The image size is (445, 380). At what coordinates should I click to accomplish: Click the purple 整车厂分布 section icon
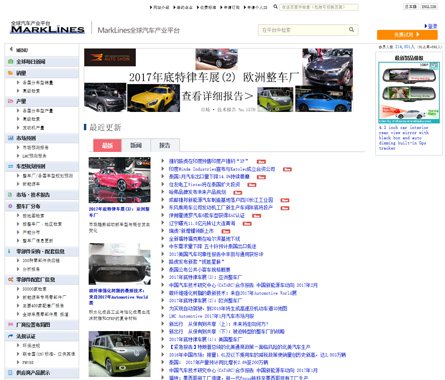pos(11,206)
